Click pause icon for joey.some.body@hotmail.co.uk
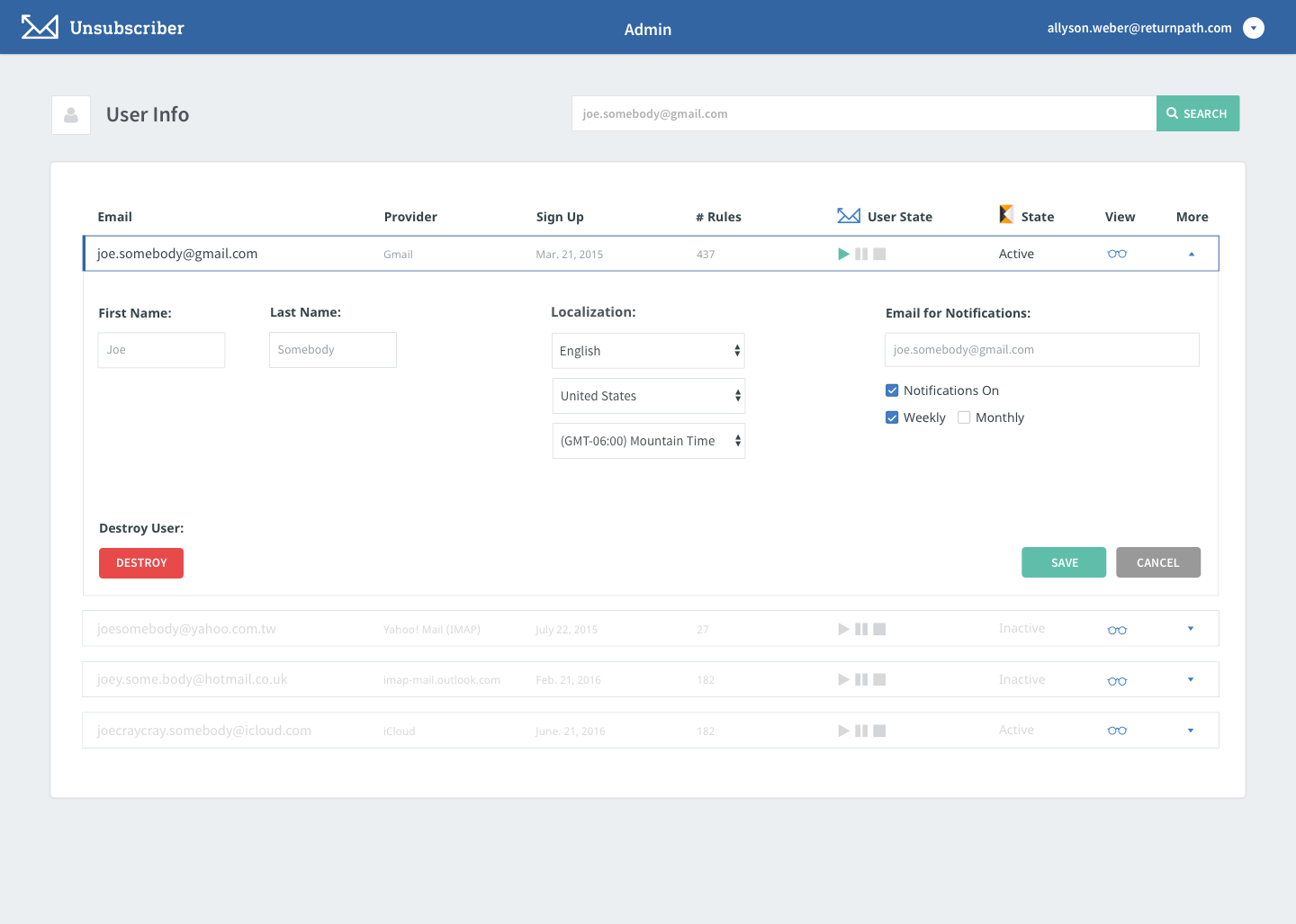The width and height of the screenshot is (1296, 924). coord(861,679)
